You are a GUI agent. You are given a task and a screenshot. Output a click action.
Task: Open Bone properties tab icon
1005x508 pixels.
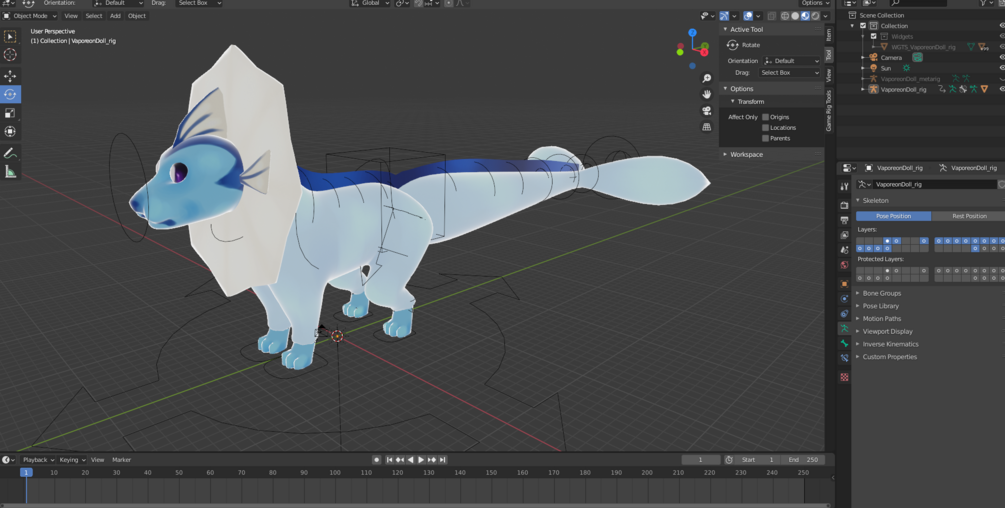point(844,343)
